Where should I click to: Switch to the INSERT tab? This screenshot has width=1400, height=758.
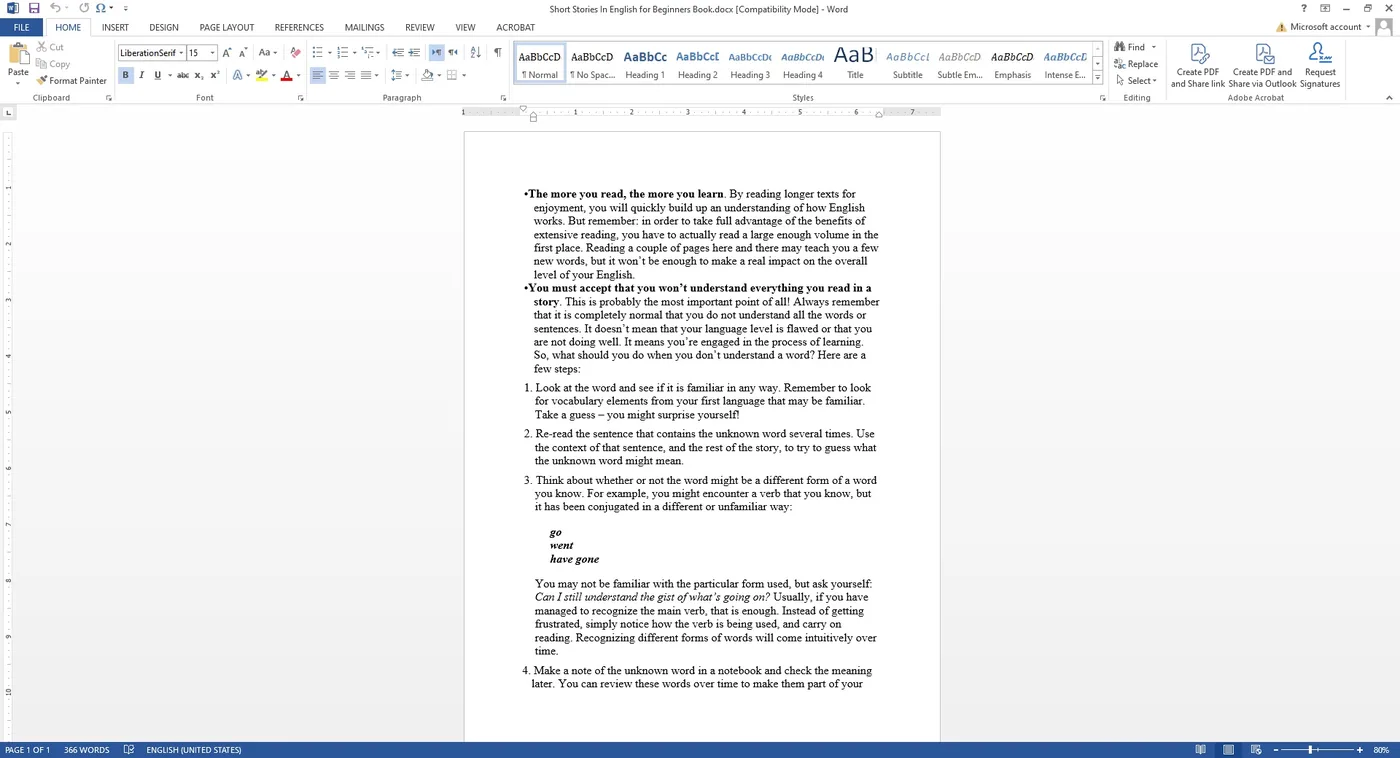[x=115, y=27]
